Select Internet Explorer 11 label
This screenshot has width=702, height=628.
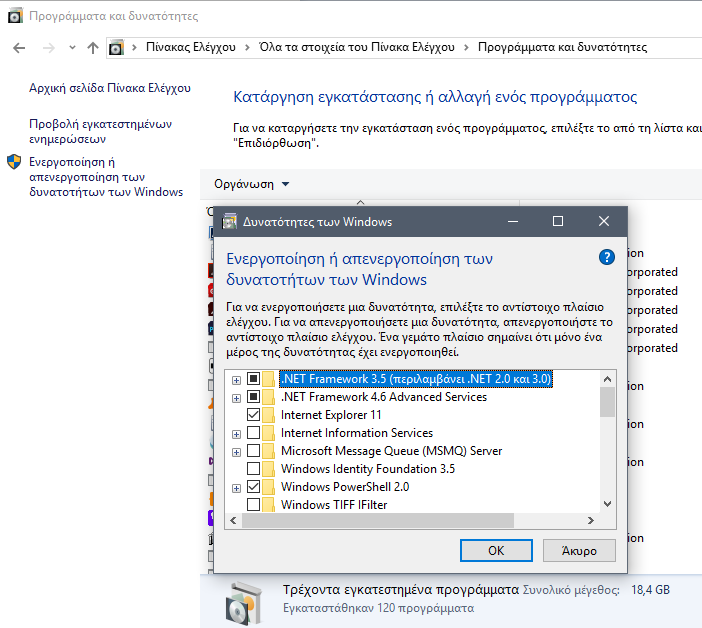coord(331,414)
